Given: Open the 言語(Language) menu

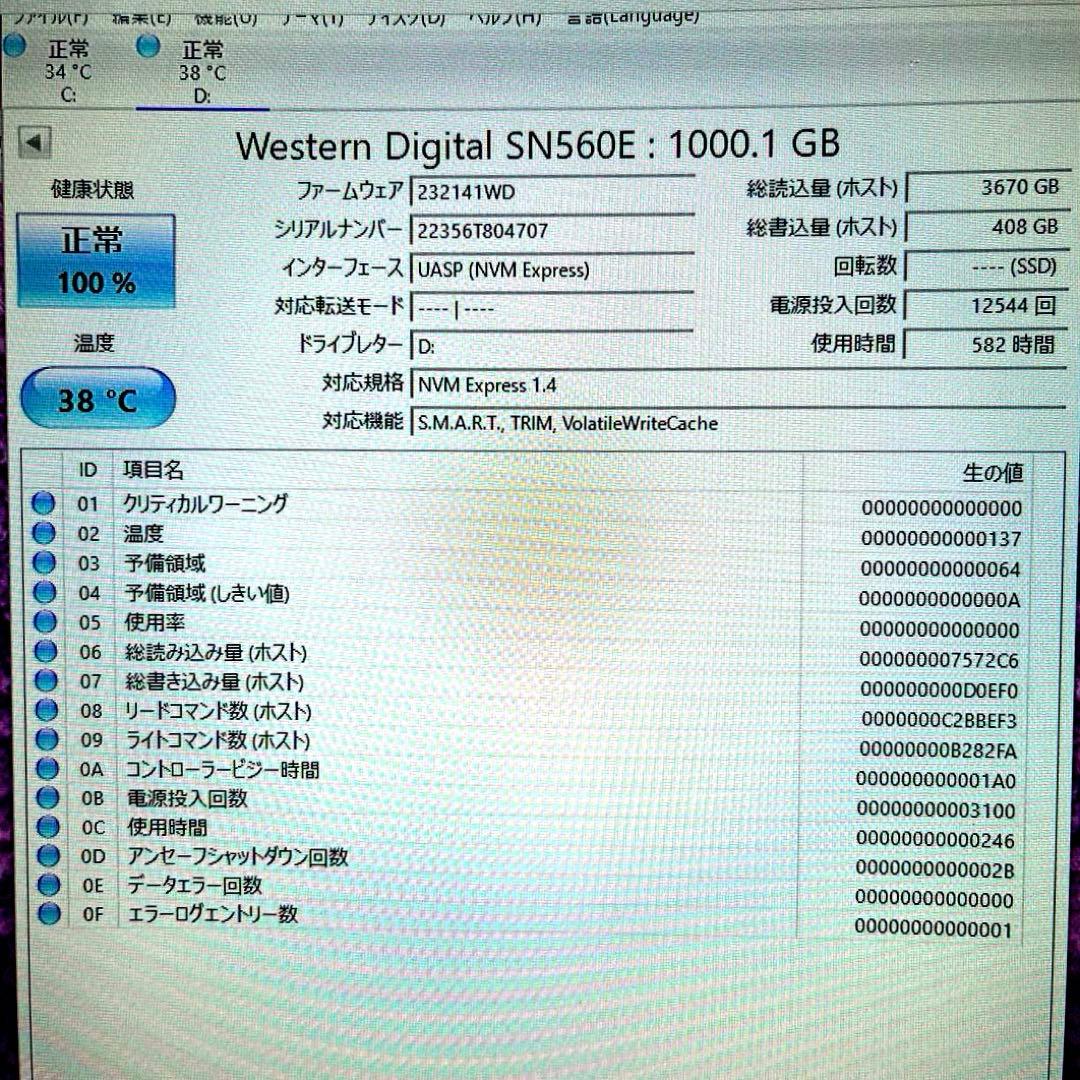Looking at the screenshot, I should click(632, 15).
